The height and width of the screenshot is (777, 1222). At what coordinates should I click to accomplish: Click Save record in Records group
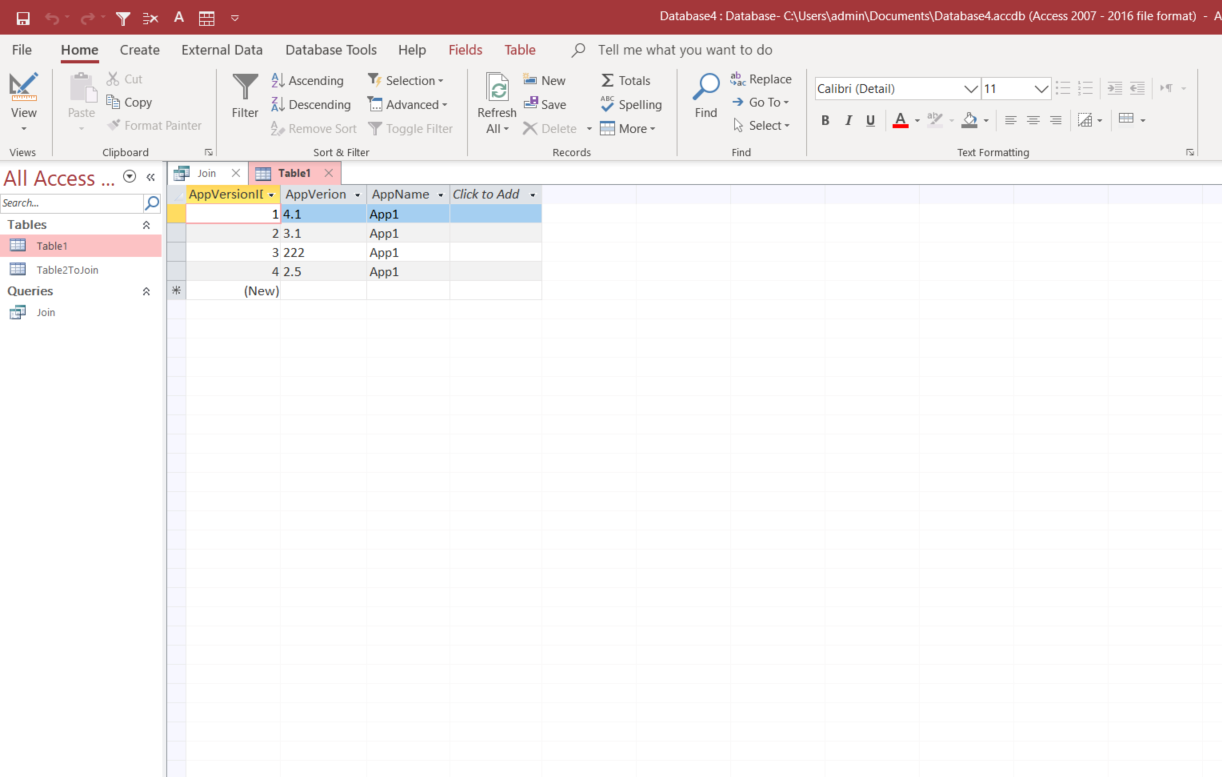click(545, 104)
